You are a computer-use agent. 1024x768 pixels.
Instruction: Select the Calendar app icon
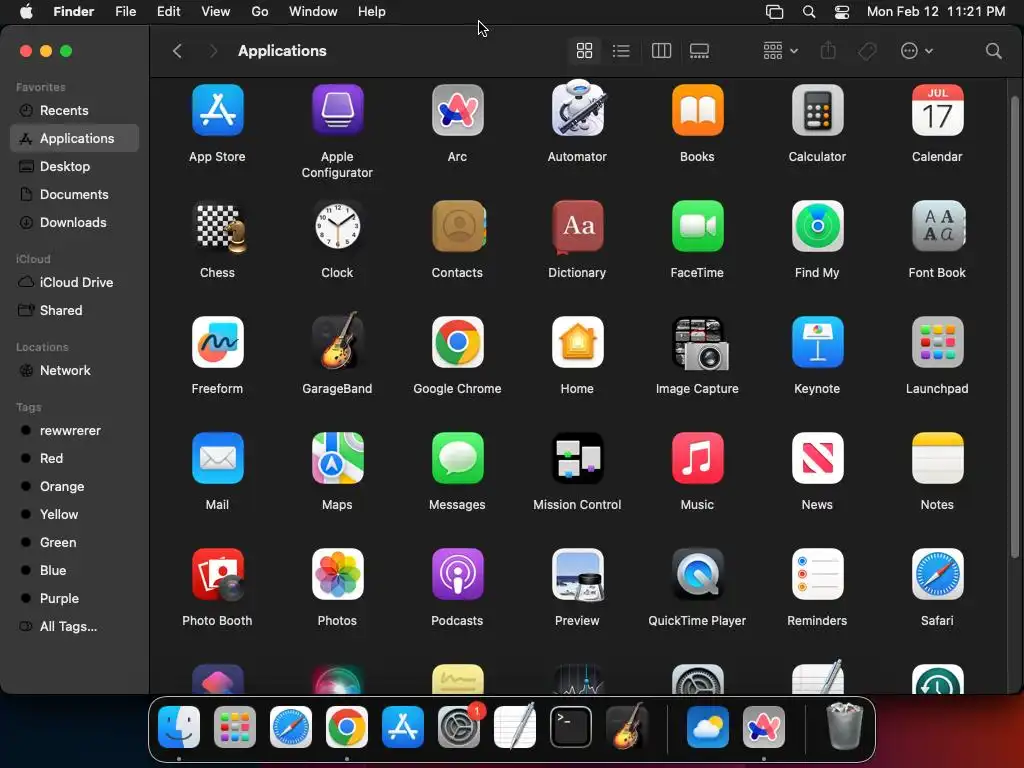coord(937,110)
